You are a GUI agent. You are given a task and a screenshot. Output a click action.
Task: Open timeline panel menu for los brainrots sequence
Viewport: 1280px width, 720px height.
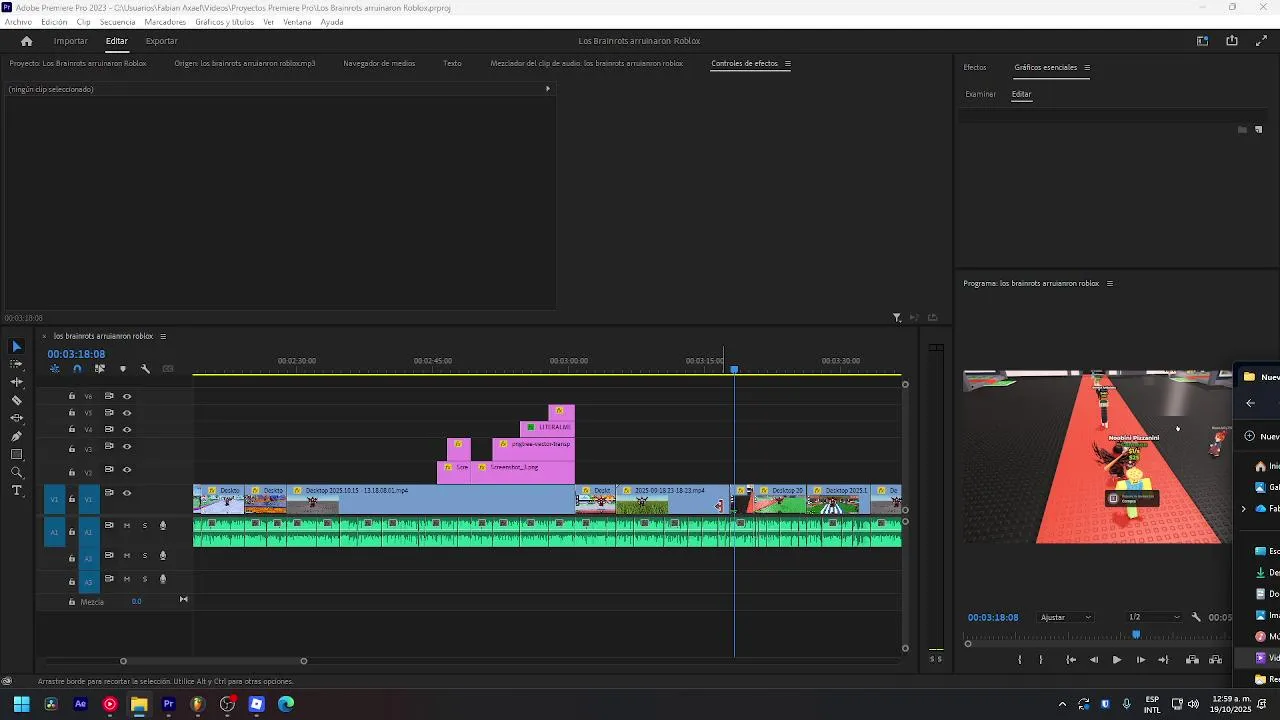tap(163, 336)
